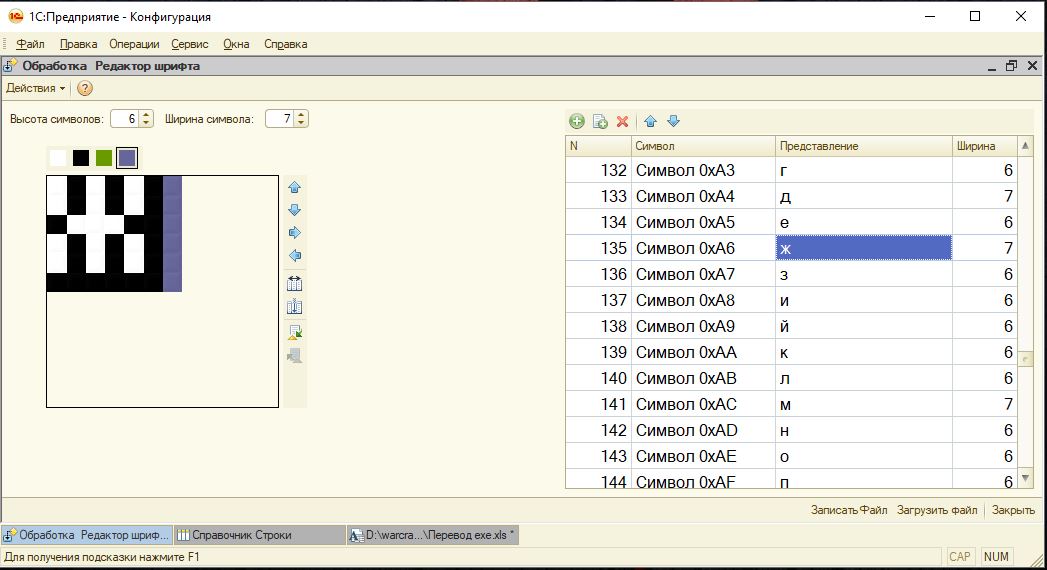Sort by the N column header
The width and height of the screenshot is (1047, 570).
click(x=598, y=146)
